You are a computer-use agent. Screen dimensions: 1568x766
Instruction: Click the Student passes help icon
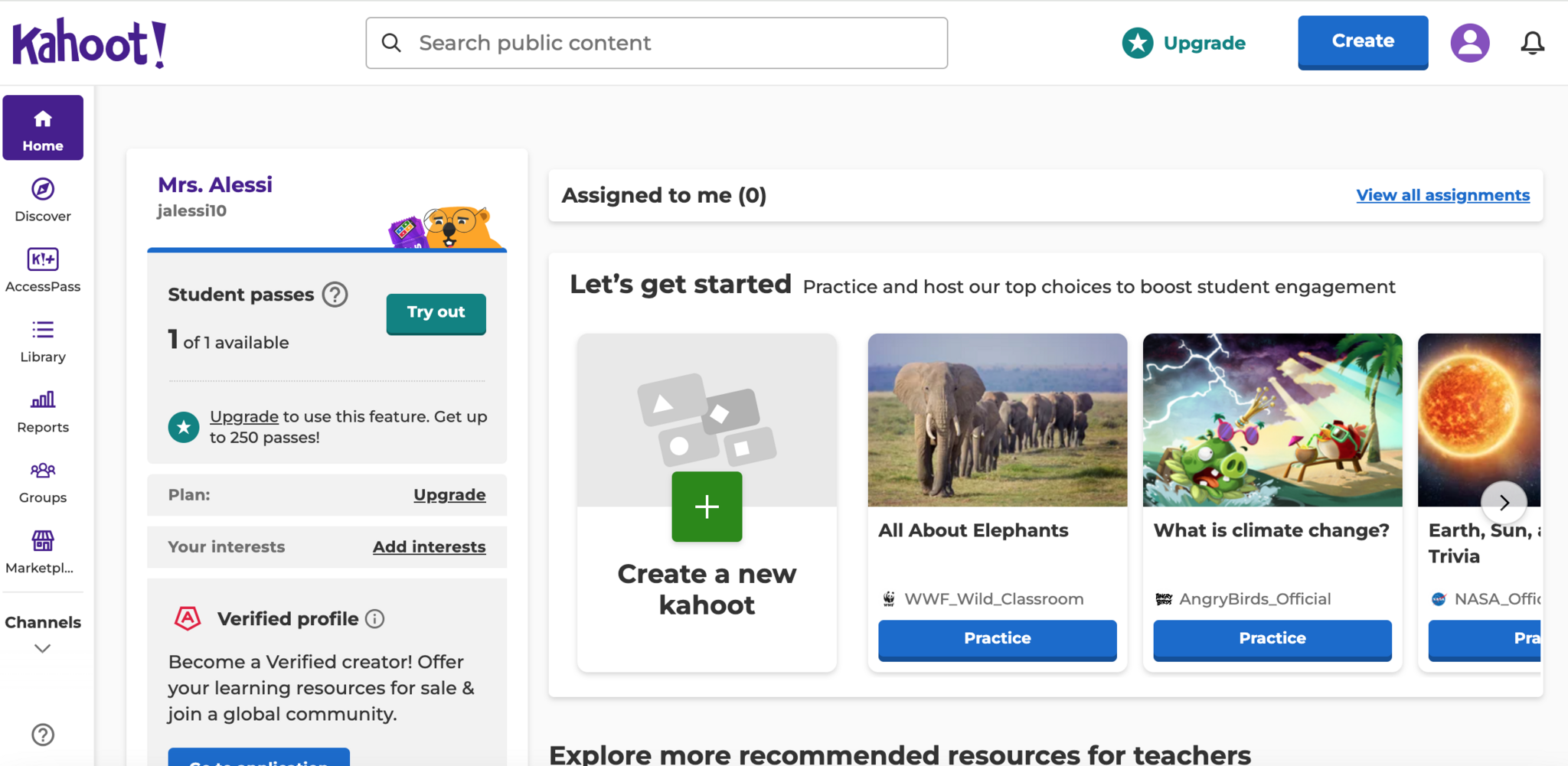coord(335,295)
